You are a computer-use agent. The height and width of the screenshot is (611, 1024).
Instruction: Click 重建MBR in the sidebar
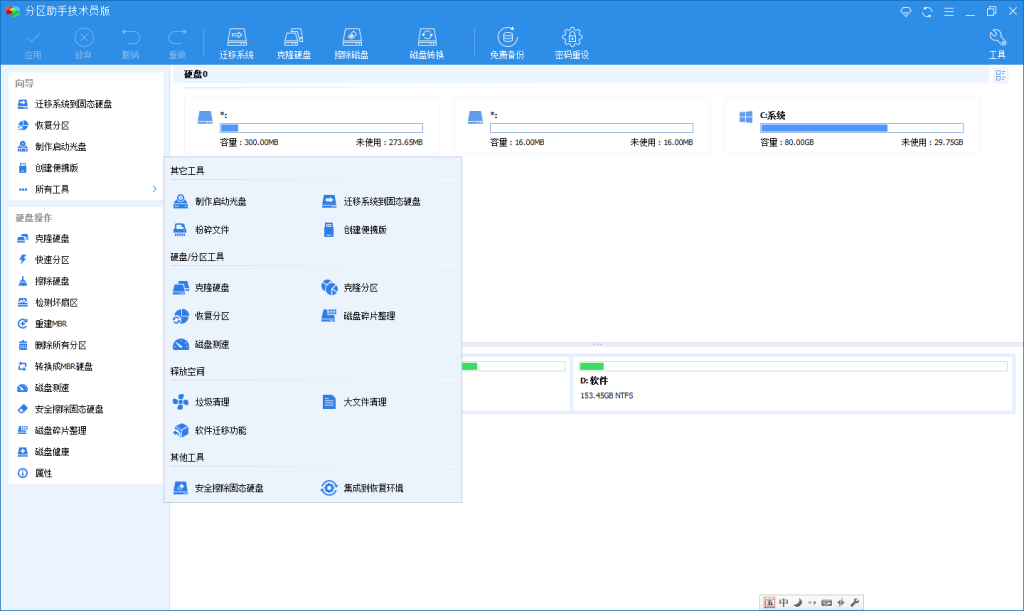click(46, 323)
